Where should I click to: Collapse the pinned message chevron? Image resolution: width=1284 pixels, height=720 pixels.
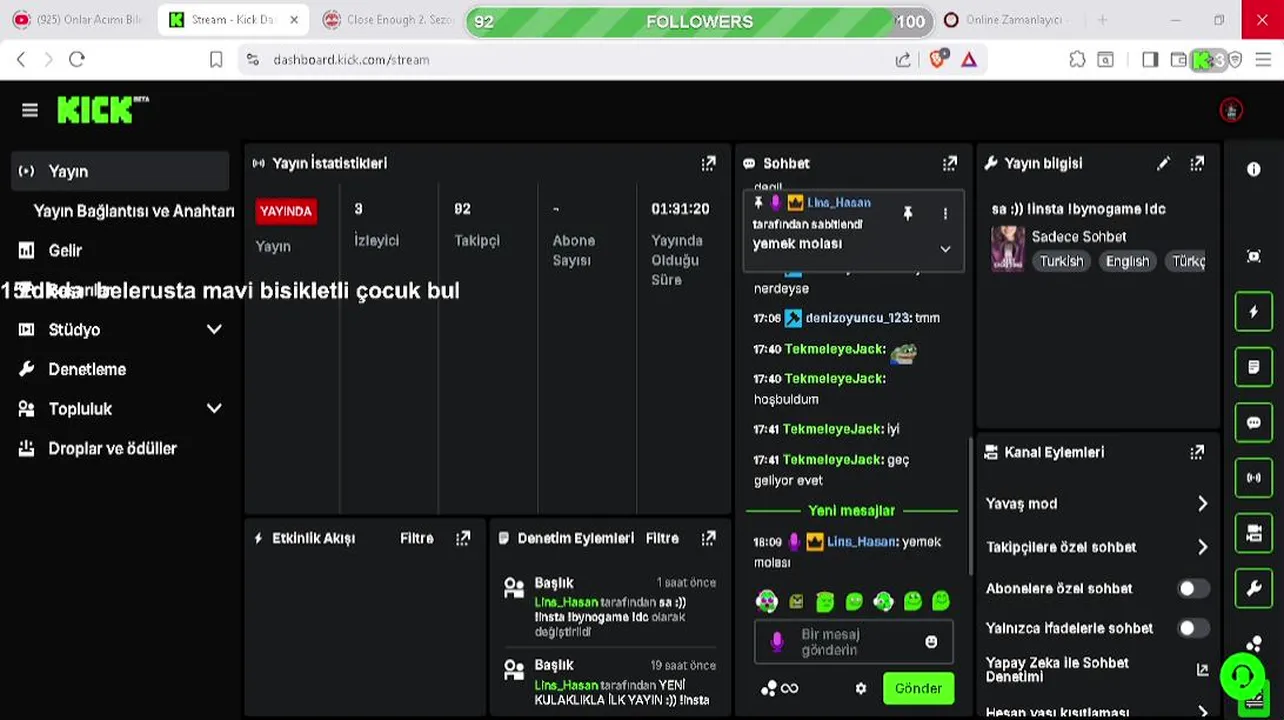945,249
